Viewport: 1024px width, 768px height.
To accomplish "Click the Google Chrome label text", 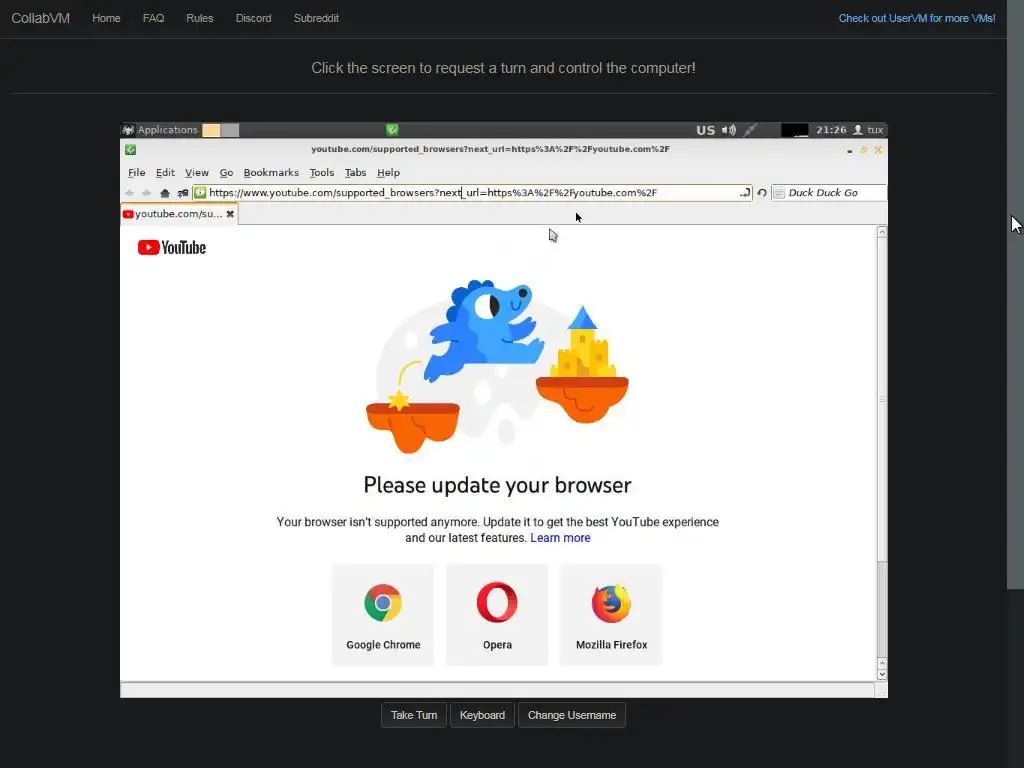I will (383, 645).
